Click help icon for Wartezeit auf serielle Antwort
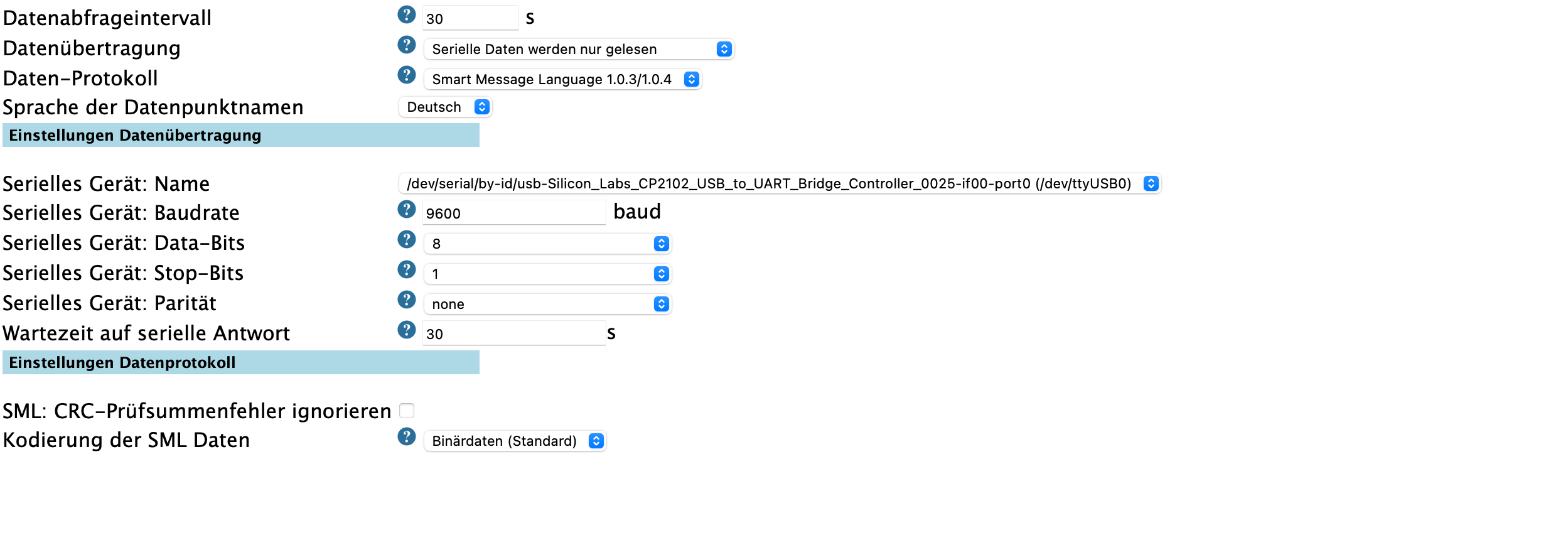The width and height of the screenshot is (1568, 540). pos(407,330)
